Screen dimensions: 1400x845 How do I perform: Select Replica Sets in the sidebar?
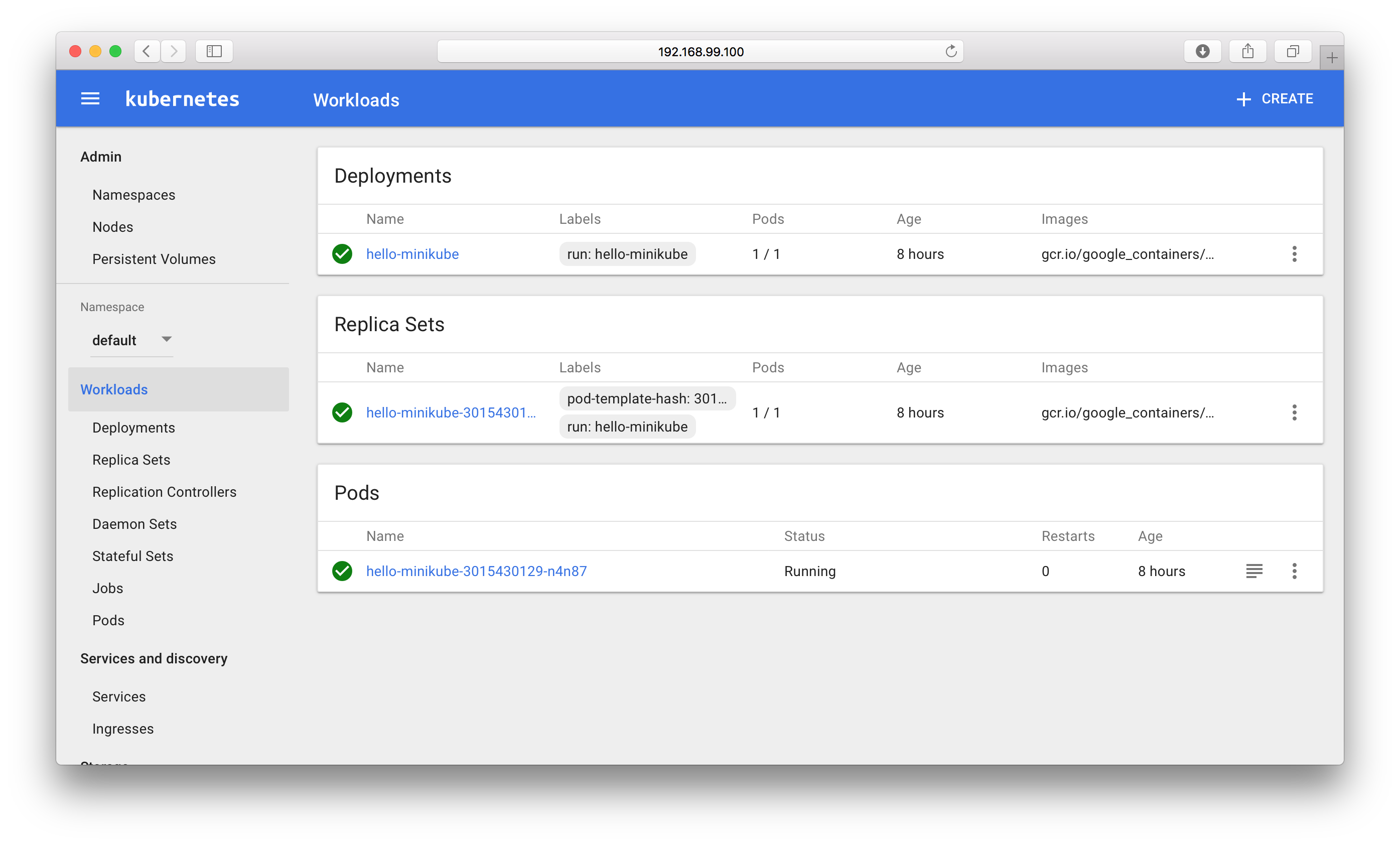click(x=131, y=459)
